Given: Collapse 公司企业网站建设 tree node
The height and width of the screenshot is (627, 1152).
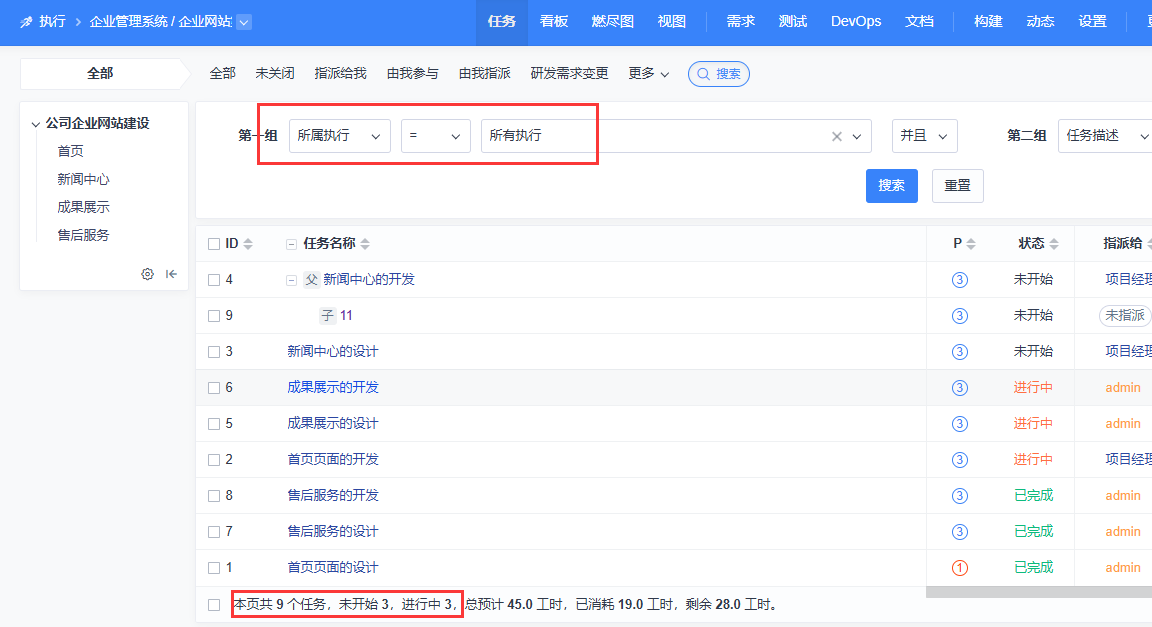Looking at the screenshot, I should point(35,124).
